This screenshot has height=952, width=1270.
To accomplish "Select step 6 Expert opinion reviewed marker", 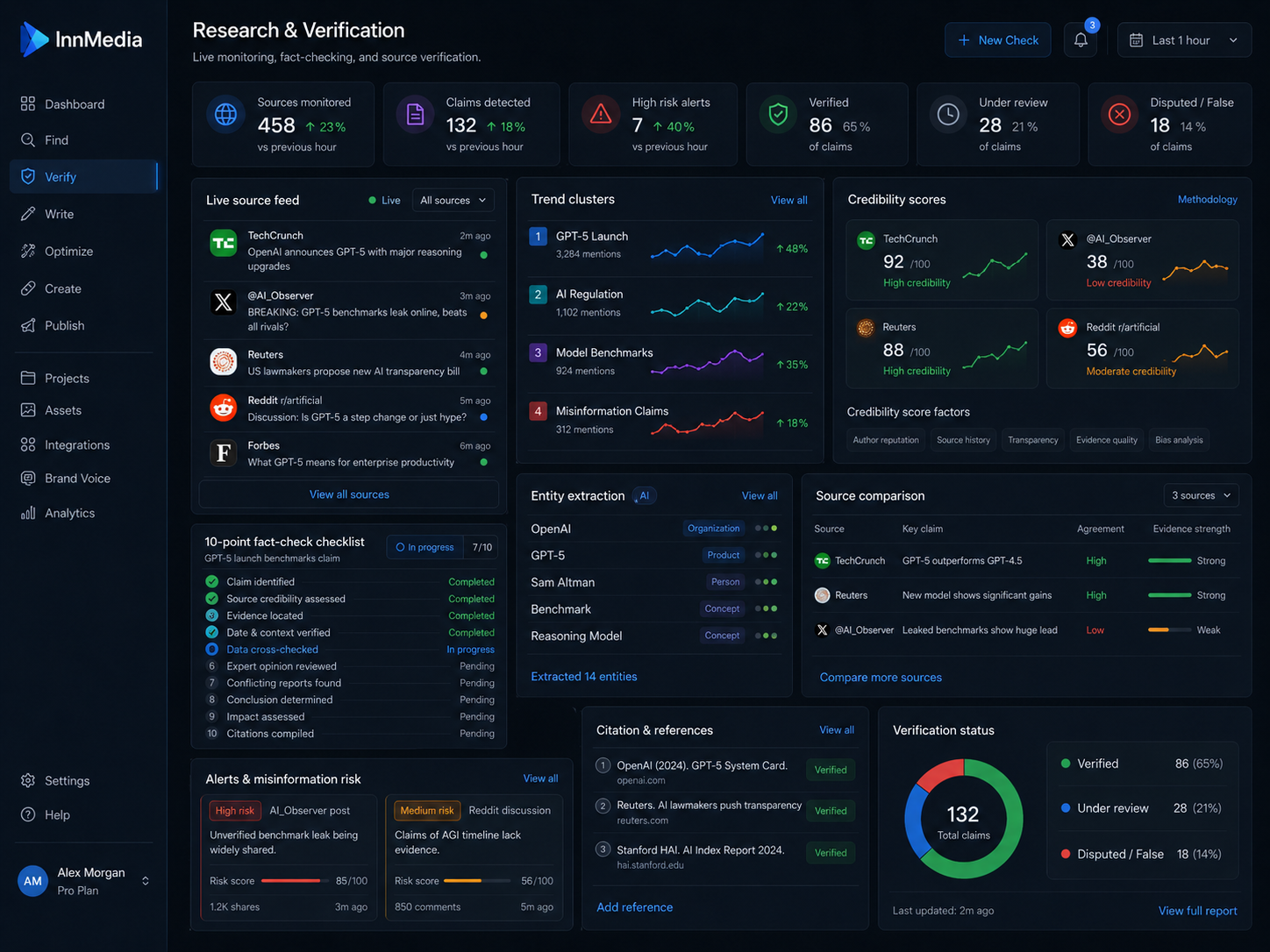I will coord(211,666).
